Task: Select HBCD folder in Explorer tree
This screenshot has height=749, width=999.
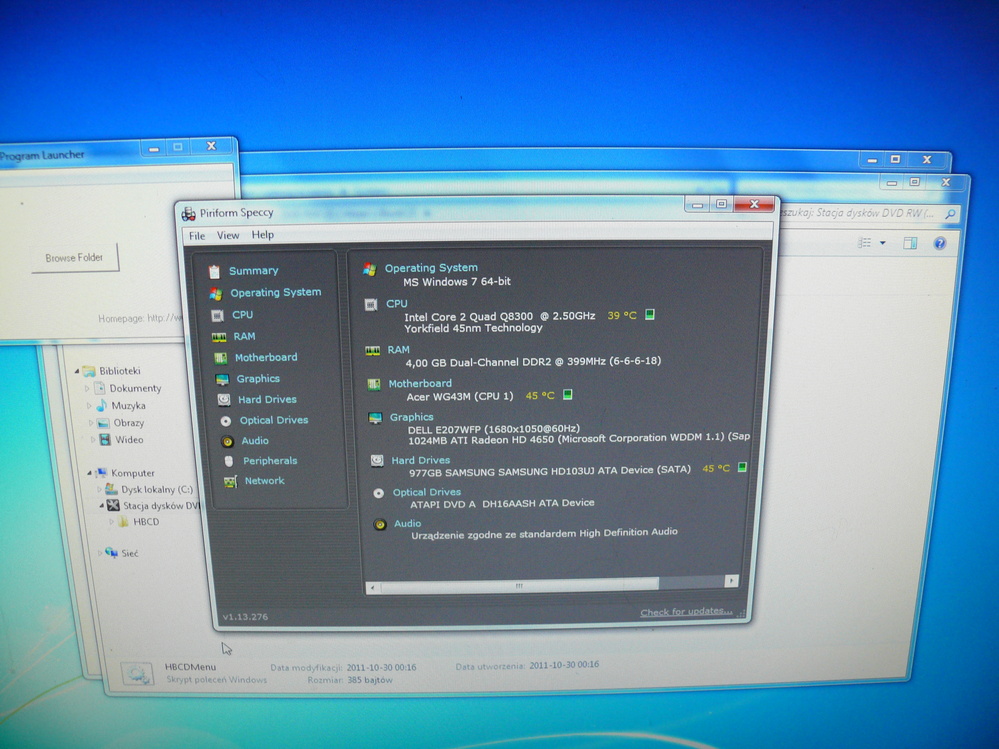Action: point(146,522)
